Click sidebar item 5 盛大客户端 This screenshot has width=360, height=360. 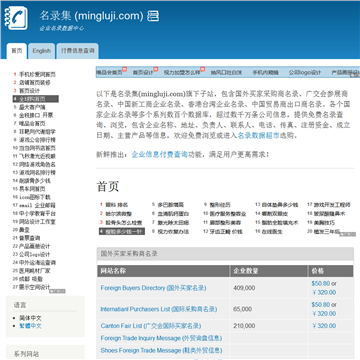(x=32, y=107)
